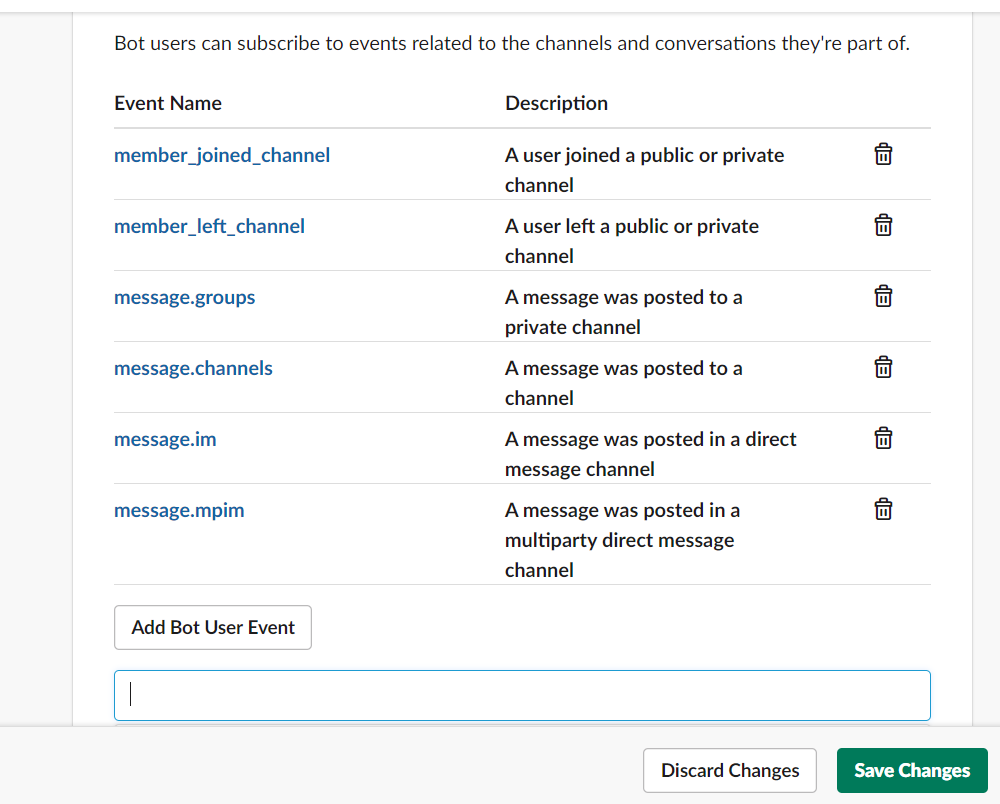Delete the message.channels bot event
This screenshot has height=804, width=1000.
click(x=883, y=368)
